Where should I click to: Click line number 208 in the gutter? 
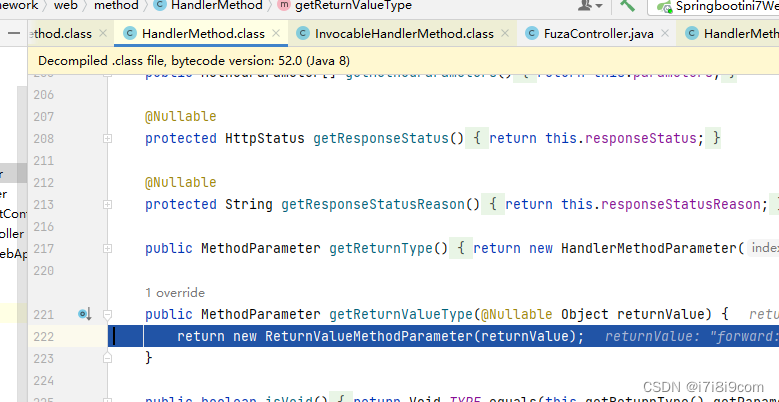tap(44, 139)
